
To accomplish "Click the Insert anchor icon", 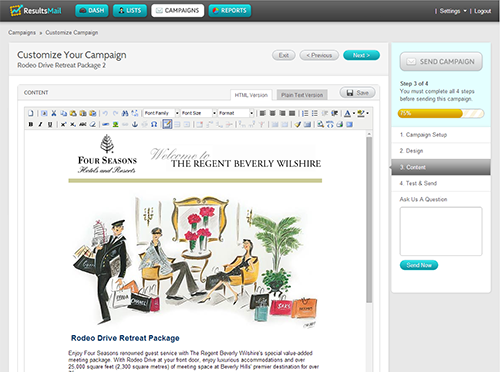I will pyautogui.click(x=135, y=124).
